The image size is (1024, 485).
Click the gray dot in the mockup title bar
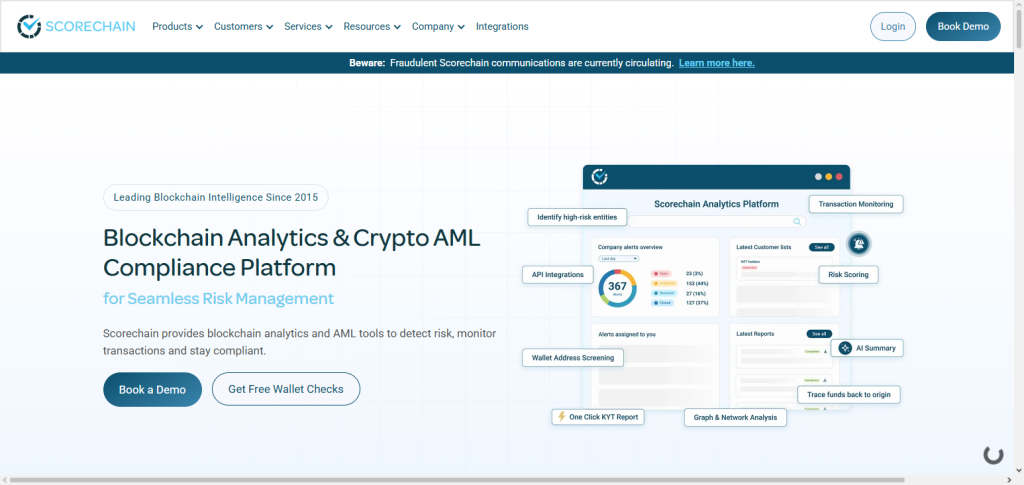[x=818, y=176]
